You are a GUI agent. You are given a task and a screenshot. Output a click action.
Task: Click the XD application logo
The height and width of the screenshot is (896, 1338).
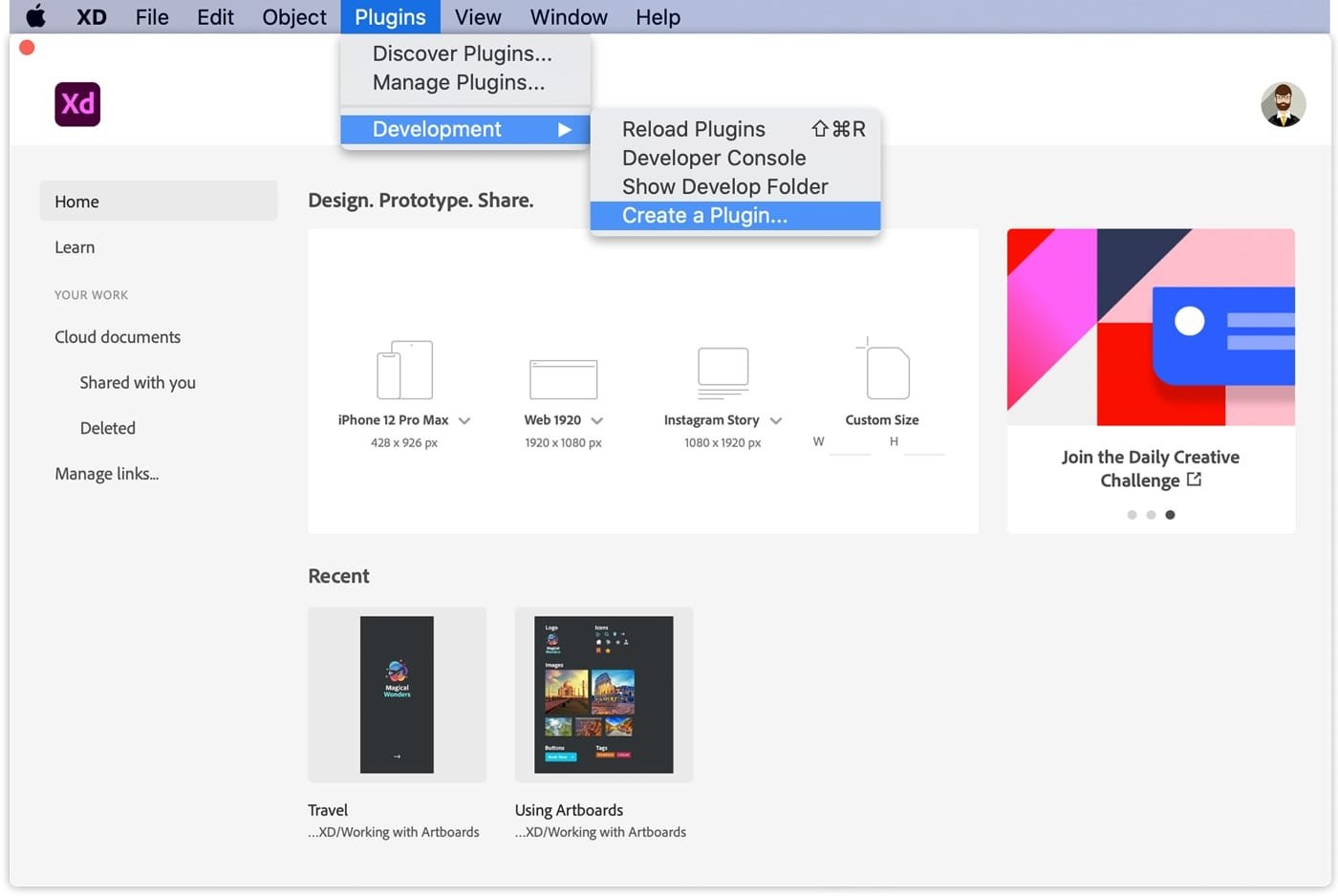pos(76,104)
